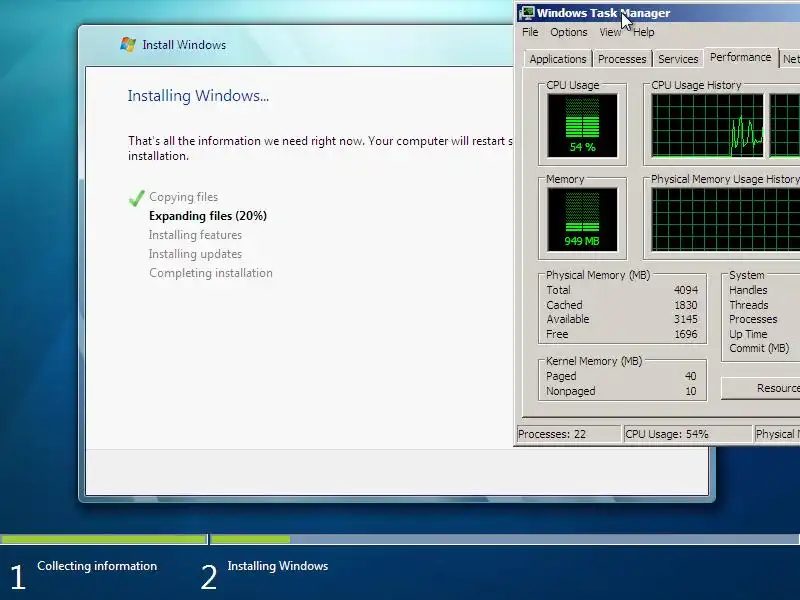Switch to the Processes tab
The image size is (800, 600).
point(622,59)
